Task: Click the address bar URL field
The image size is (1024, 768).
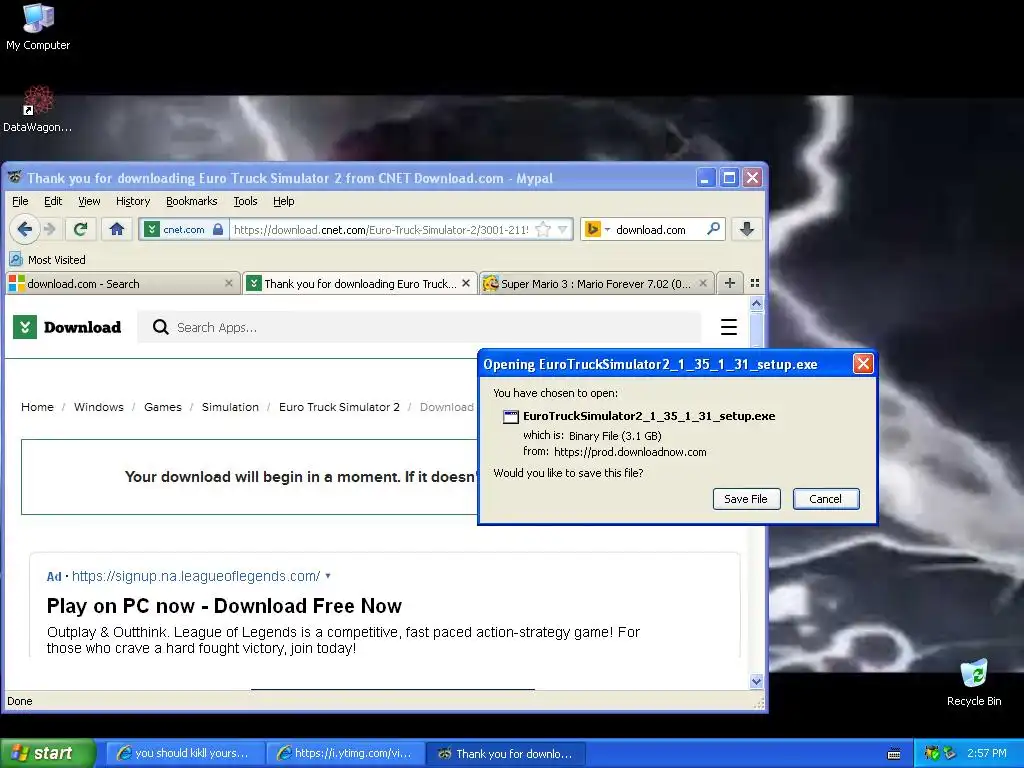Action: (381, 229)
